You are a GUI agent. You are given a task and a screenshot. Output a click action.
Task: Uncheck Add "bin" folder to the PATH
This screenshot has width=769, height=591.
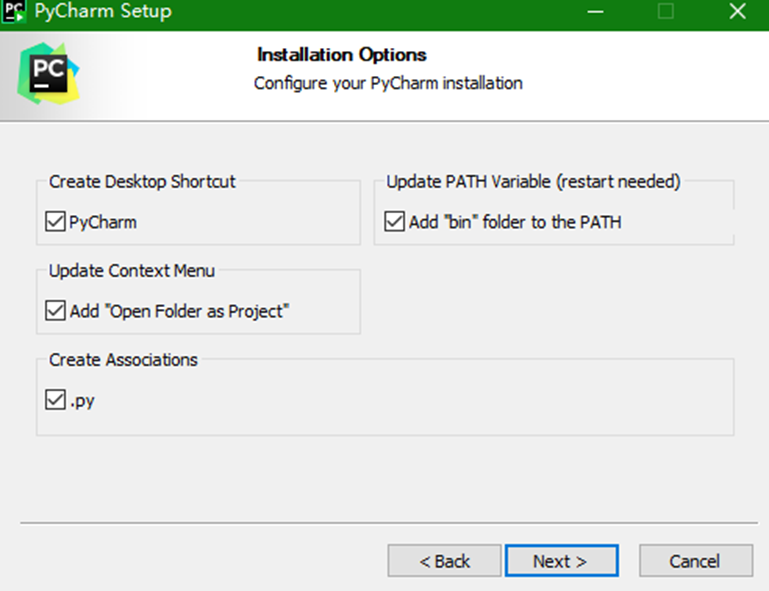tap(395, 222)
